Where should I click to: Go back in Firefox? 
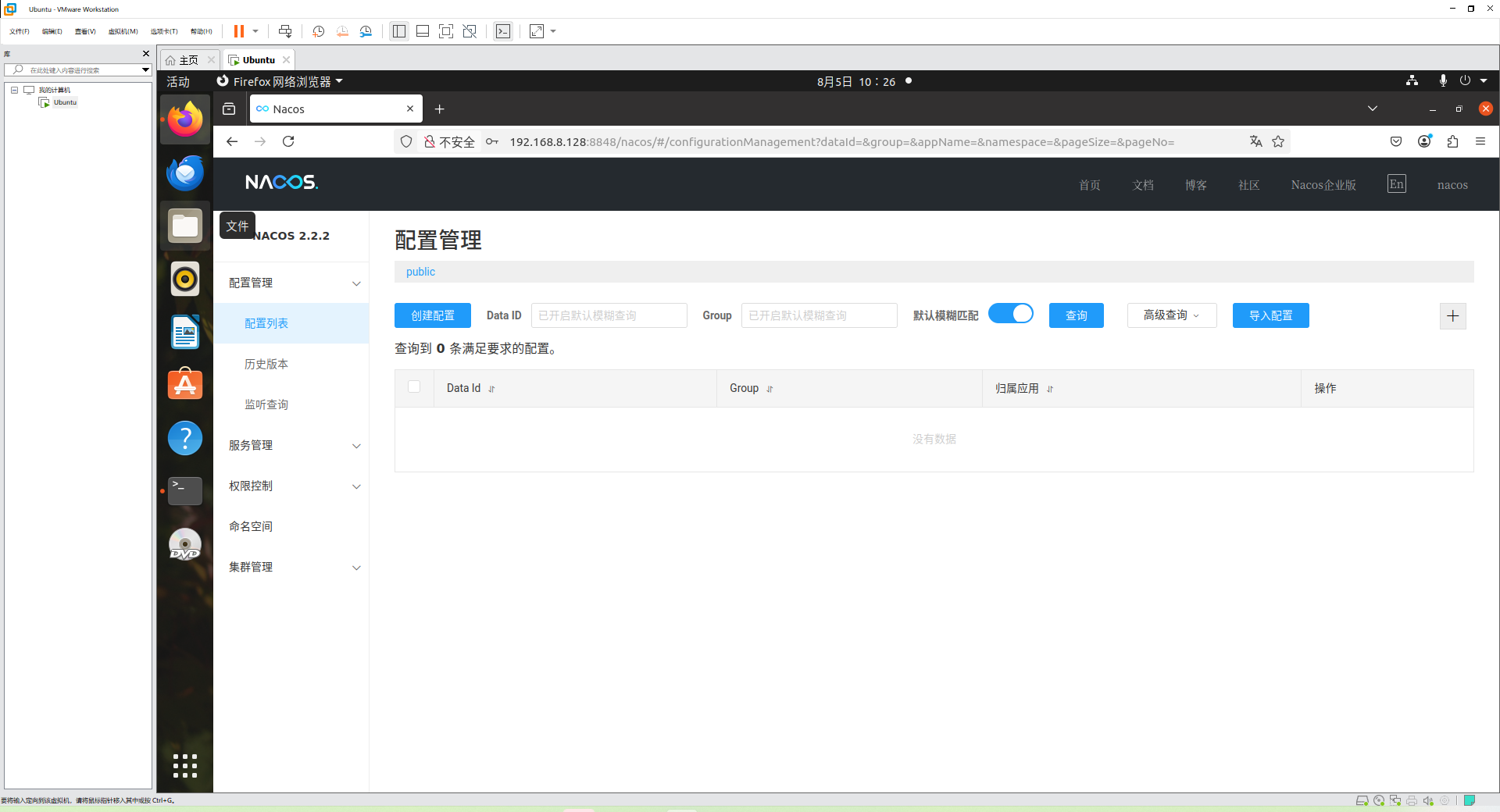tap(232, 141)
